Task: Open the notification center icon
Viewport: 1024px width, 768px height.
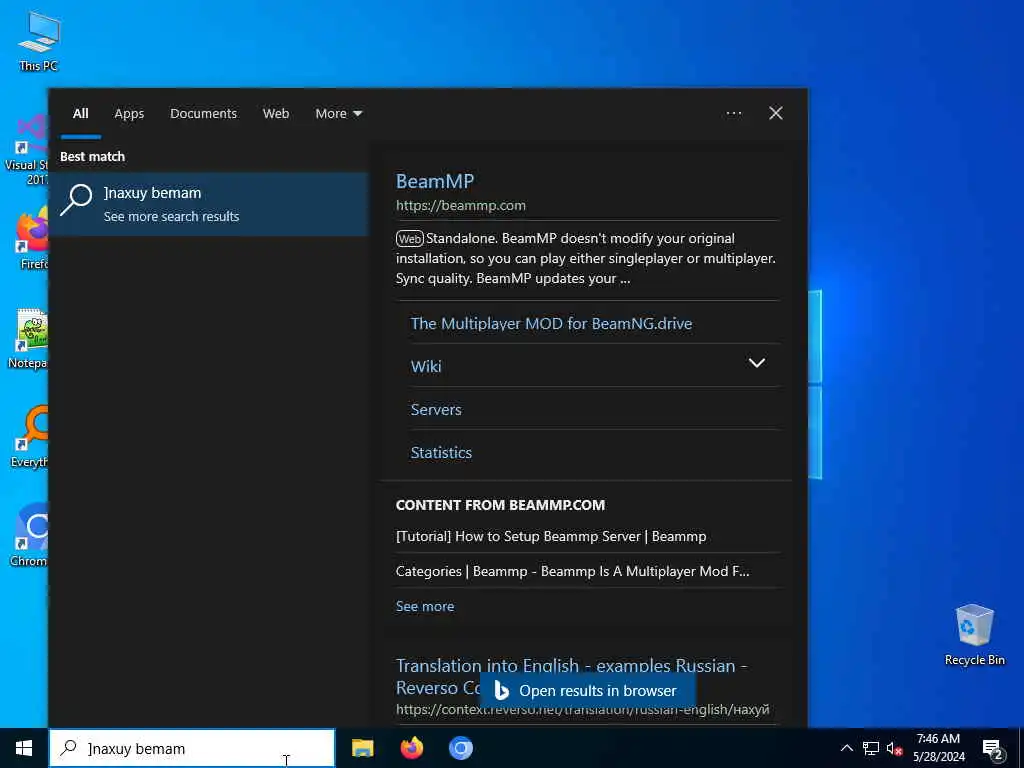Action: [x=993, y=749]
